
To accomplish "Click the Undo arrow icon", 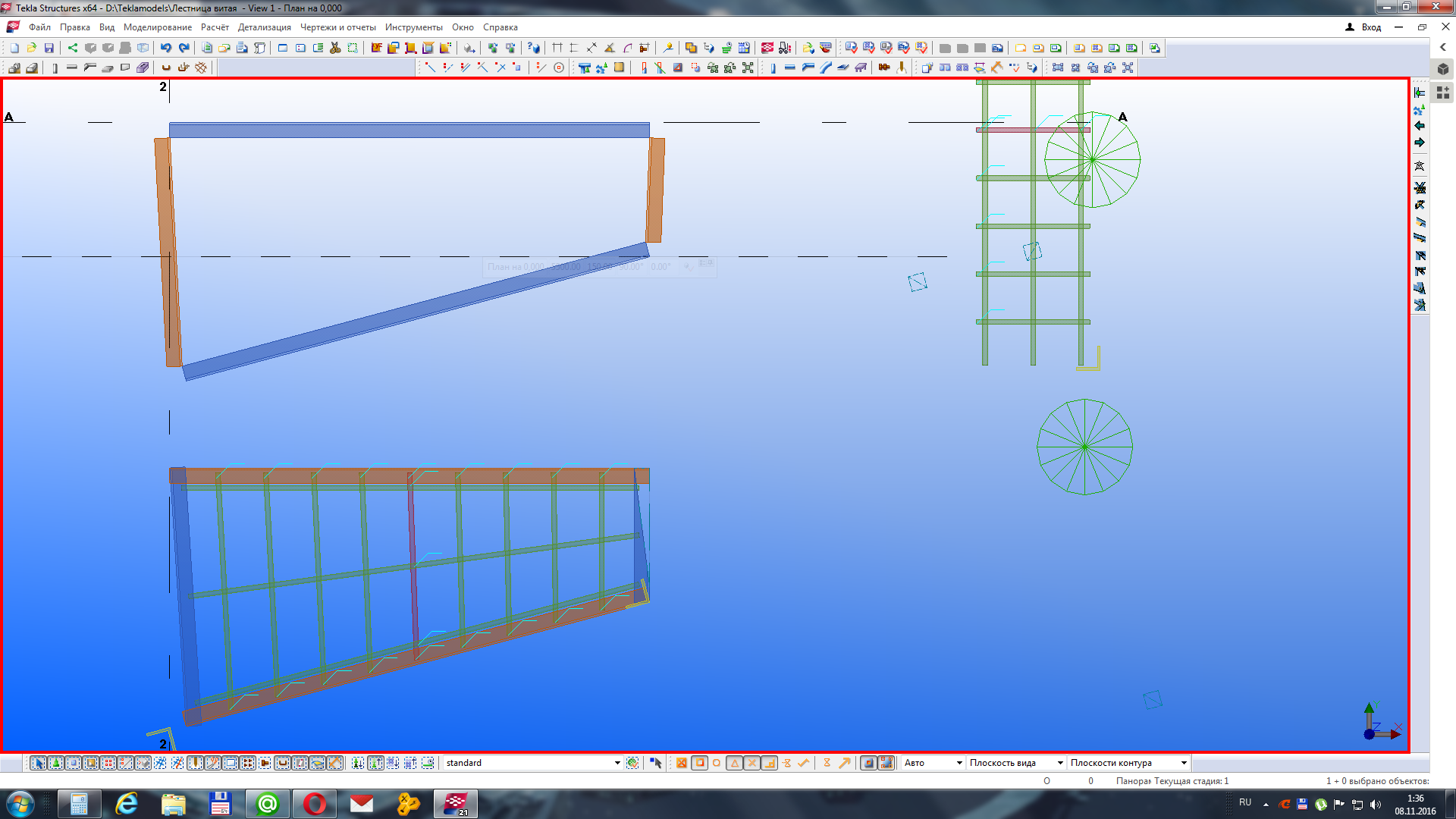I will pyautogui.click(x=165, y=48).
